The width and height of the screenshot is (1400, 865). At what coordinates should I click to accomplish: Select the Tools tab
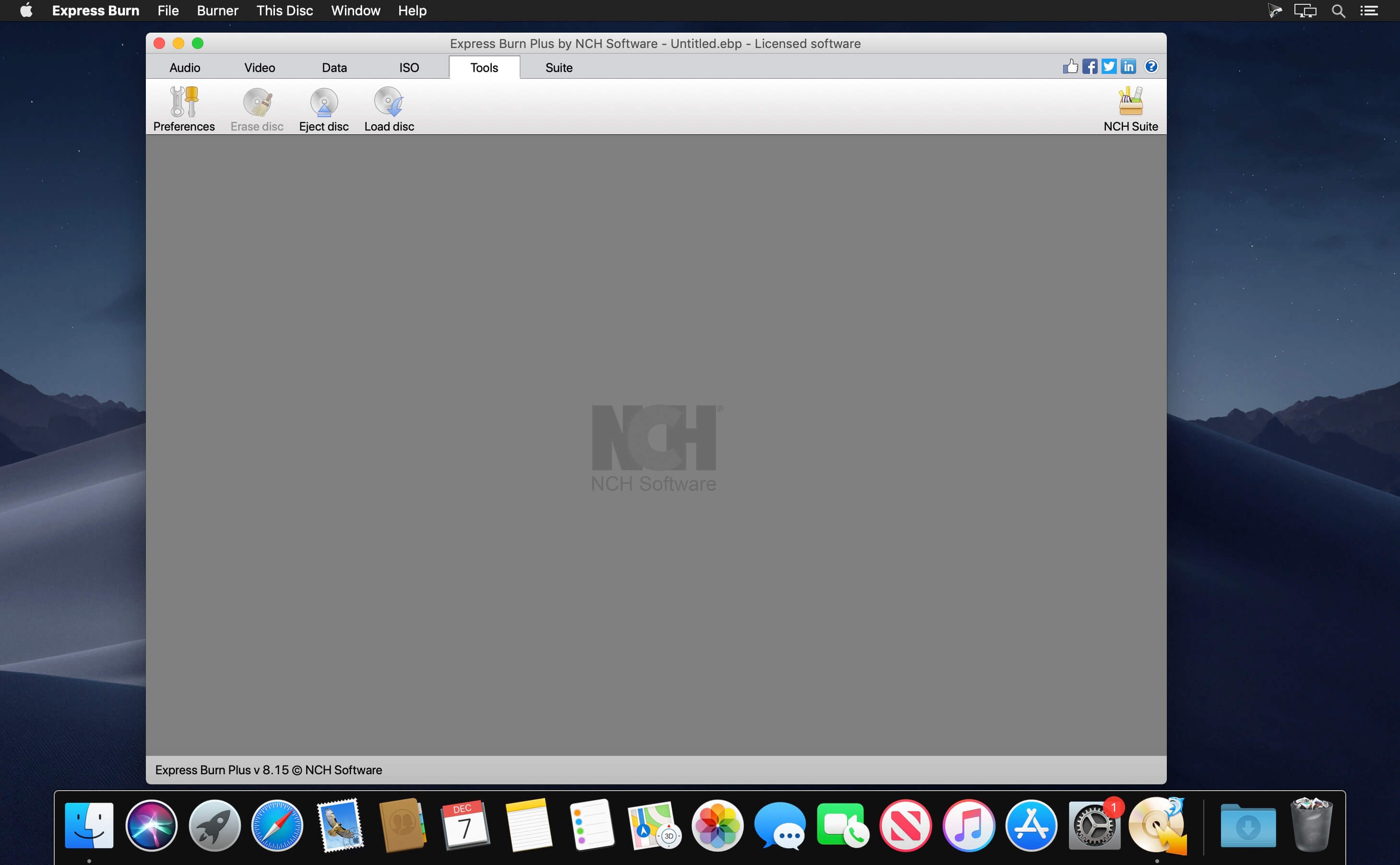click(x=484, y=68)
